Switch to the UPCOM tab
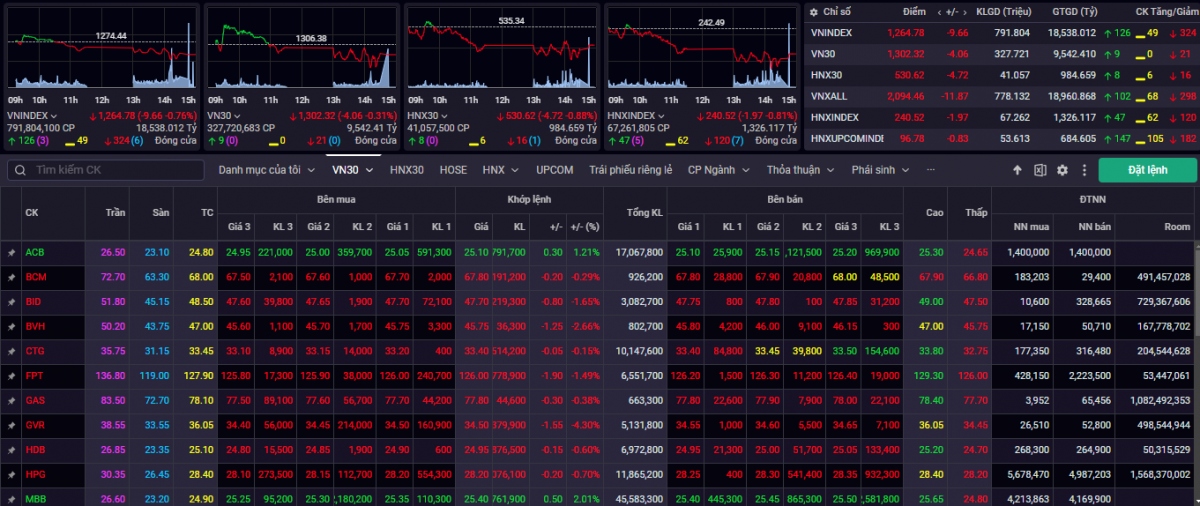Viewport: 1200px width, 506px height. 554,170
